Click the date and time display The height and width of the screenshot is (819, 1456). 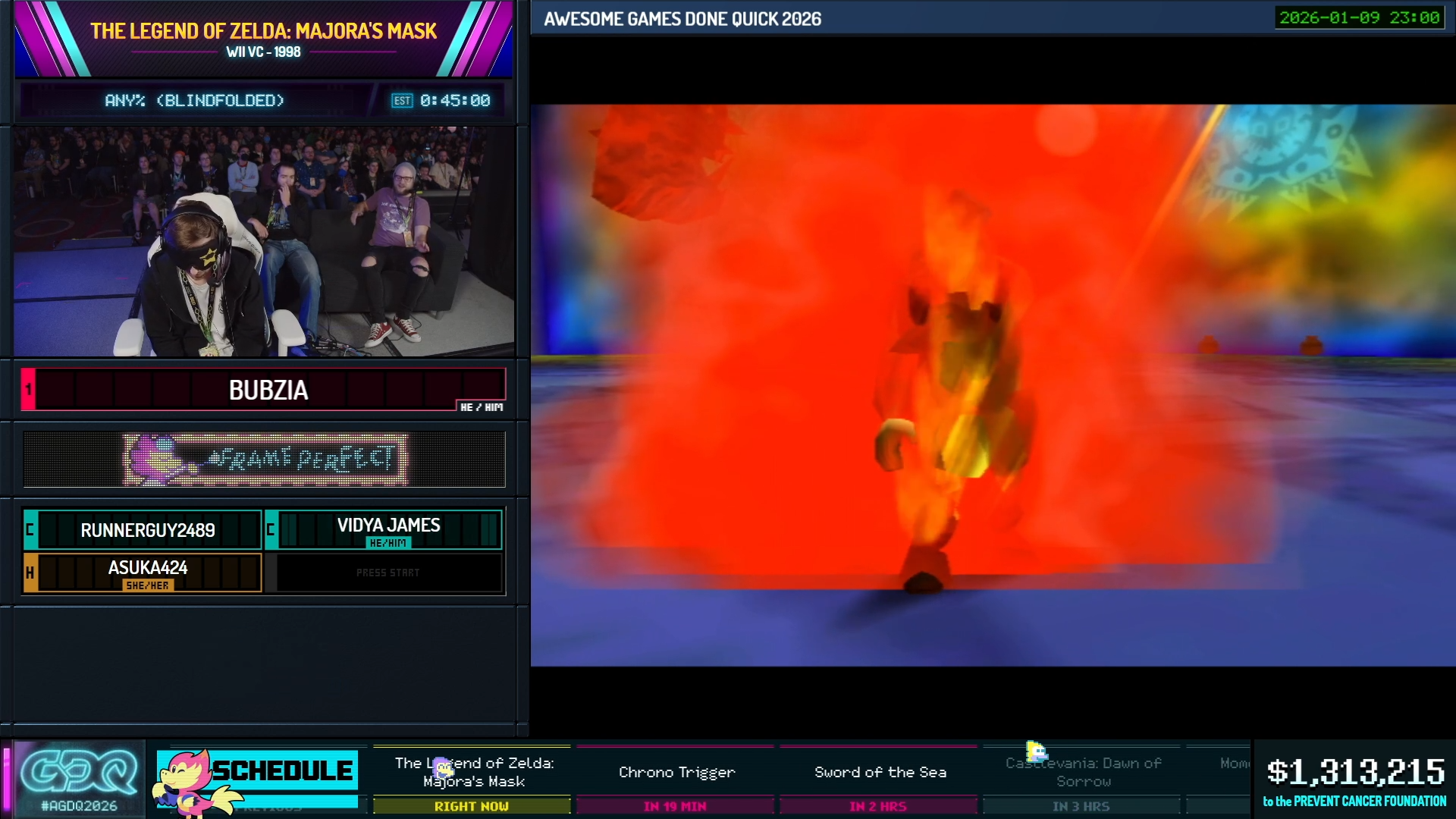pos(1359,17)
